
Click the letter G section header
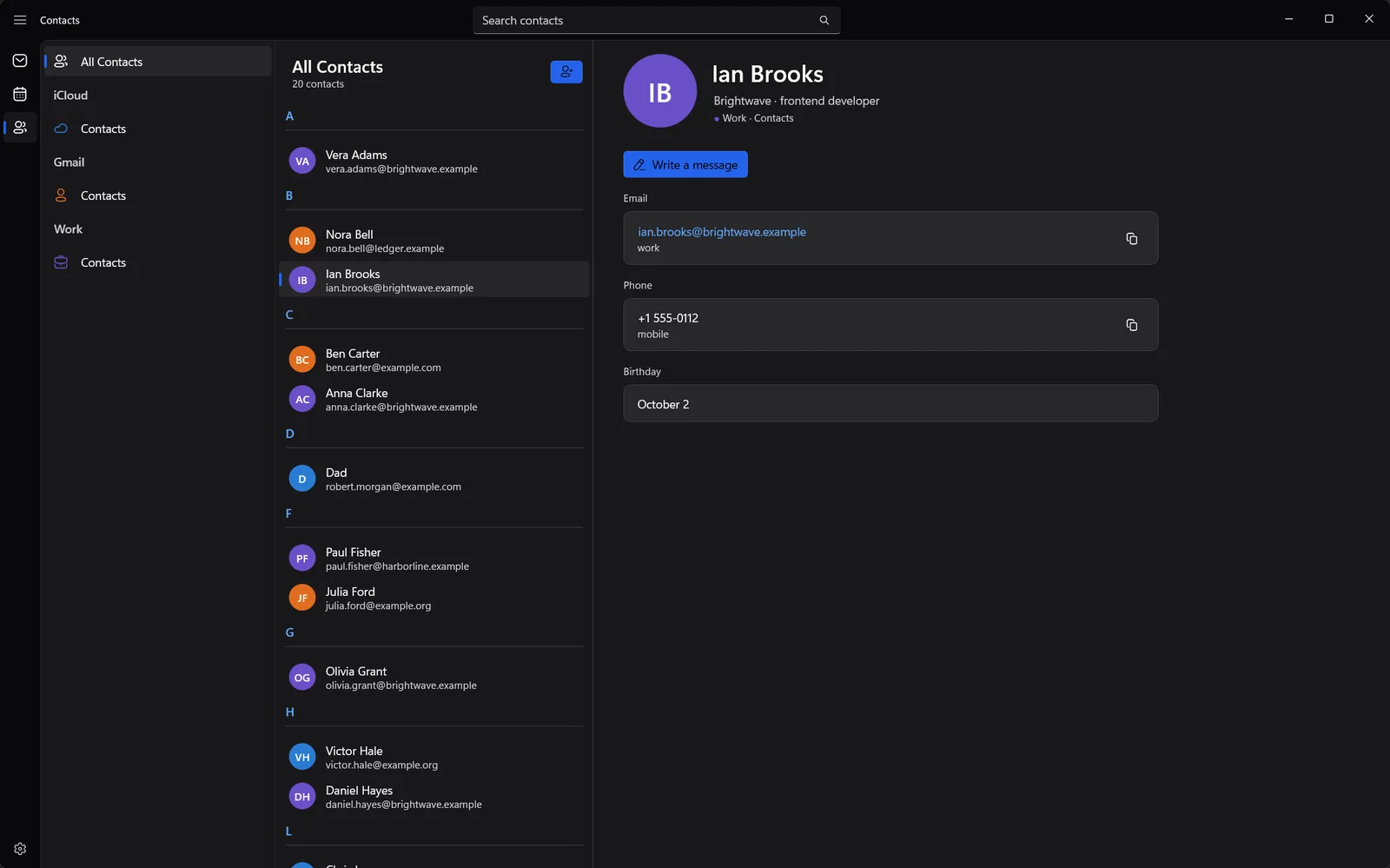coord(289,633)
